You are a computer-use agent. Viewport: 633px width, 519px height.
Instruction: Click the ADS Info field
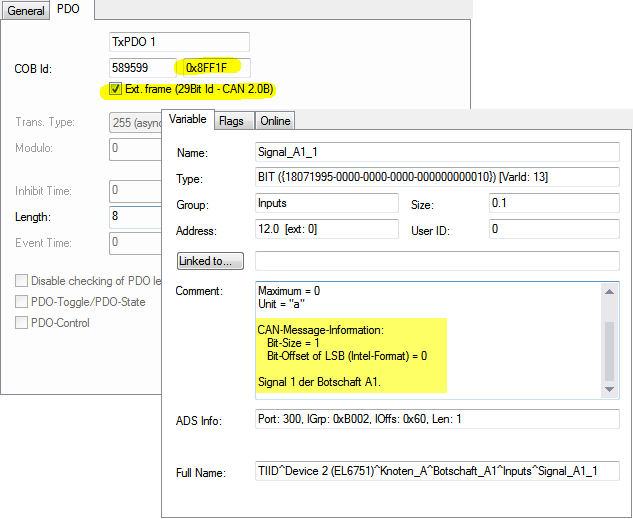(x=437, y=419)
